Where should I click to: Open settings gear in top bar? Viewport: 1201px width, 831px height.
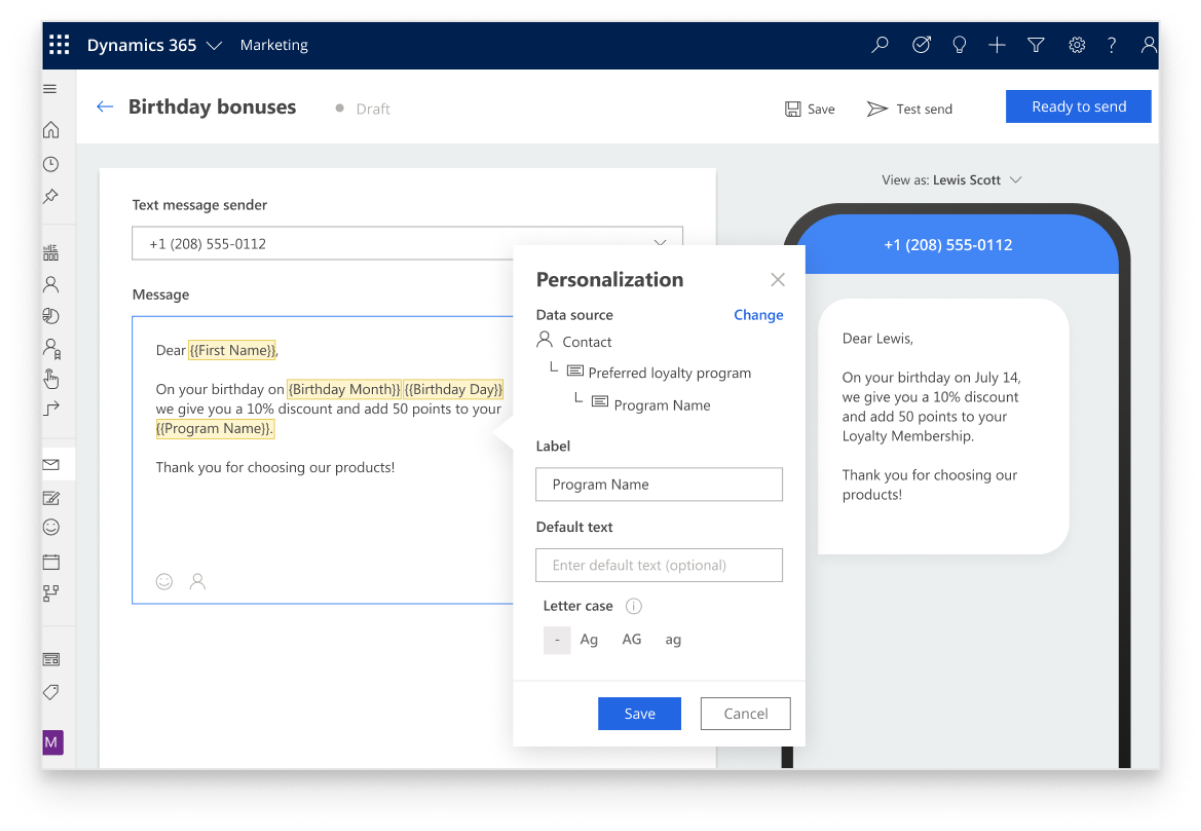click(x=1077, y=45)
